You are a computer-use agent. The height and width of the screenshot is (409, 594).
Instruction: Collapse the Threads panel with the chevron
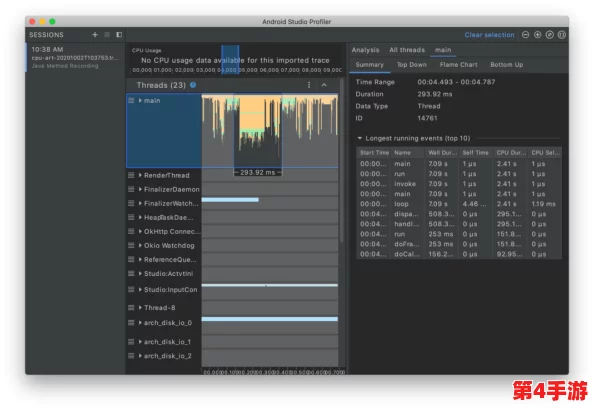click(324, 85)
